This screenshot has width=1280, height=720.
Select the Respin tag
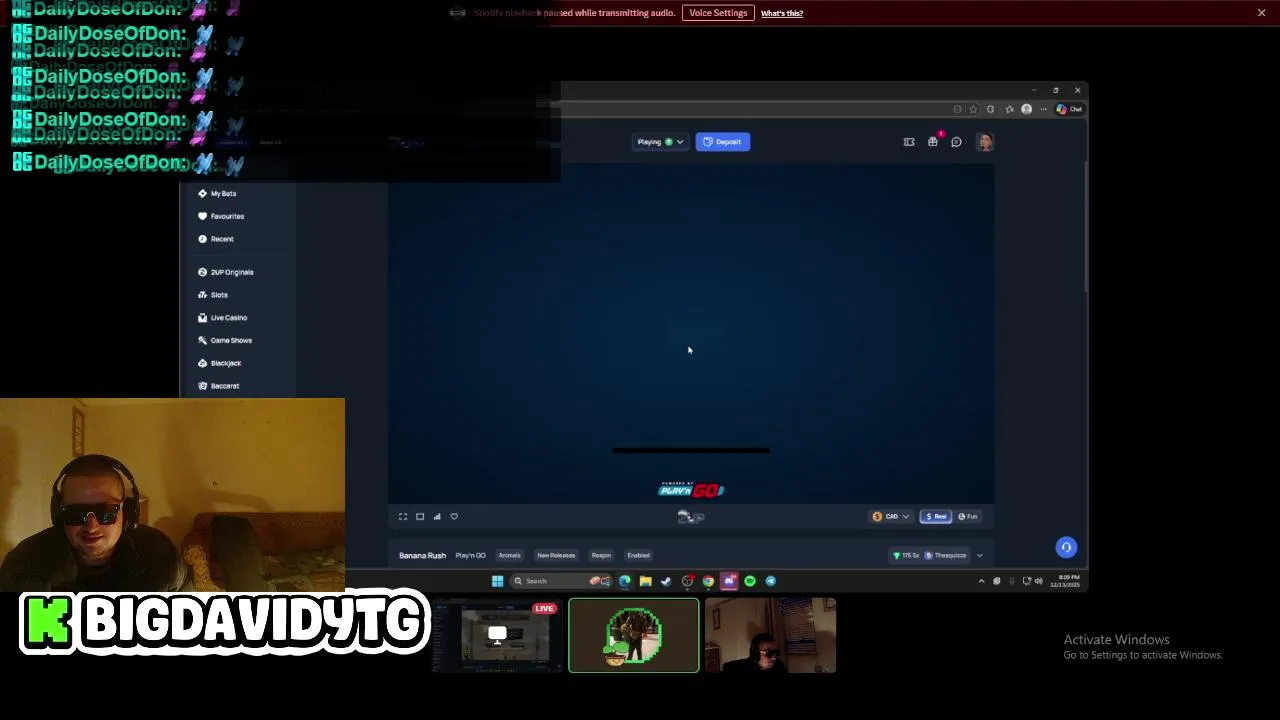tap(601, 555)
